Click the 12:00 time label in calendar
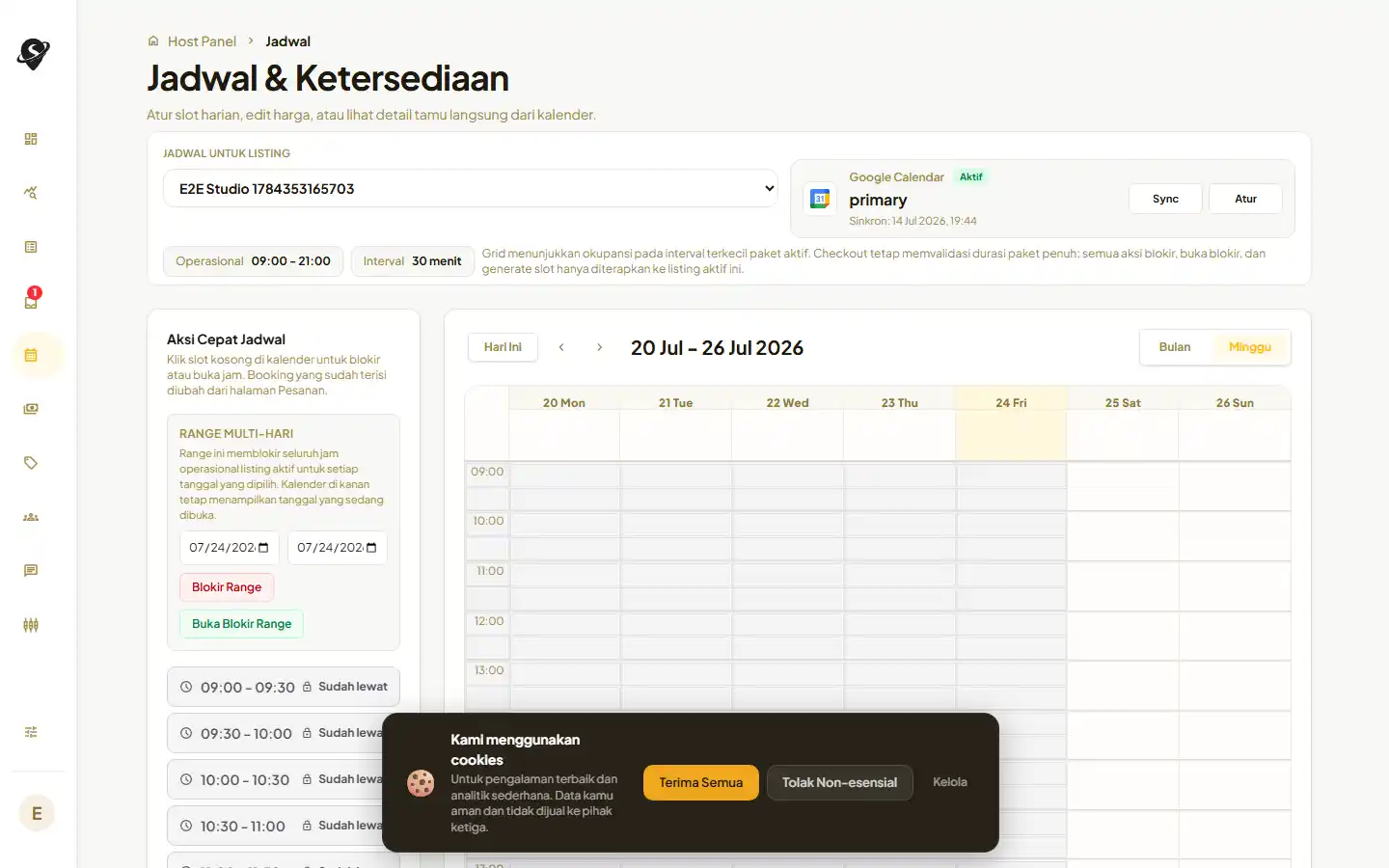Image resolution: width=1389 pixels, height=868 pixels. tap(488, 621)
